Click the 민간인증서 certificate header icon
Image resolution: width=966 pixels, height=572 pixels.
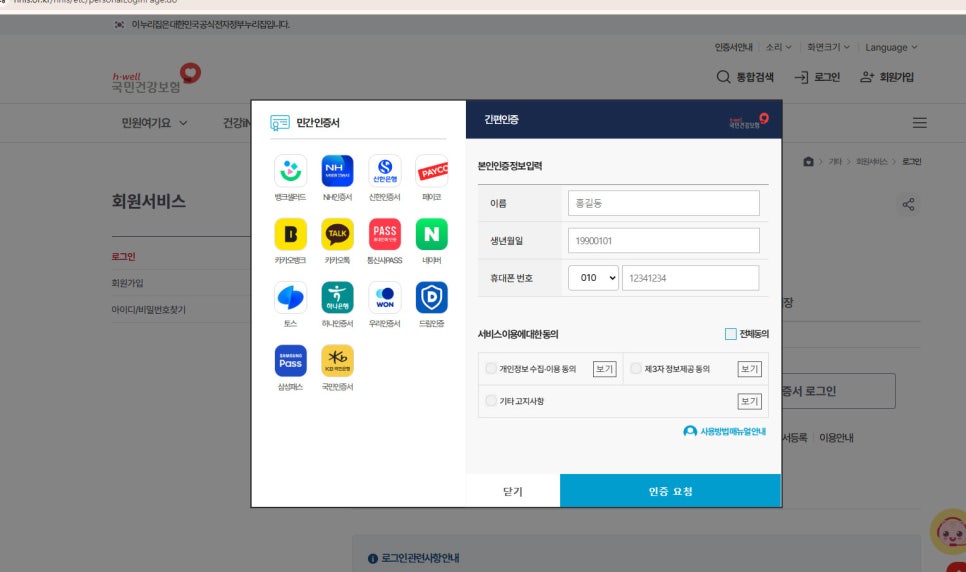280,123
